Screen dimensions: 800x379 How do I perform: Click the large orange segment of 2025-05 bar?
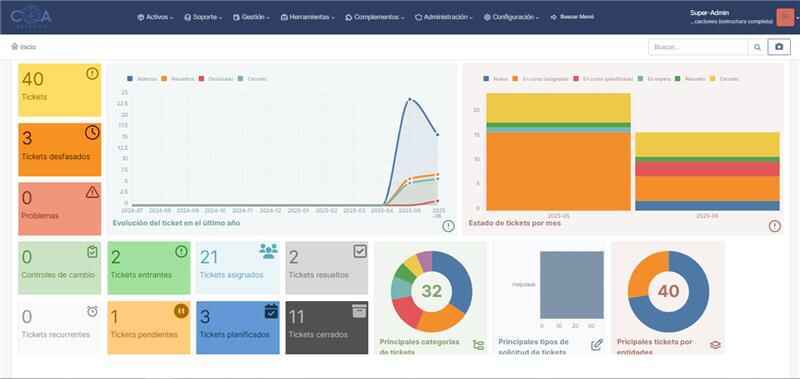pos(558,171)
